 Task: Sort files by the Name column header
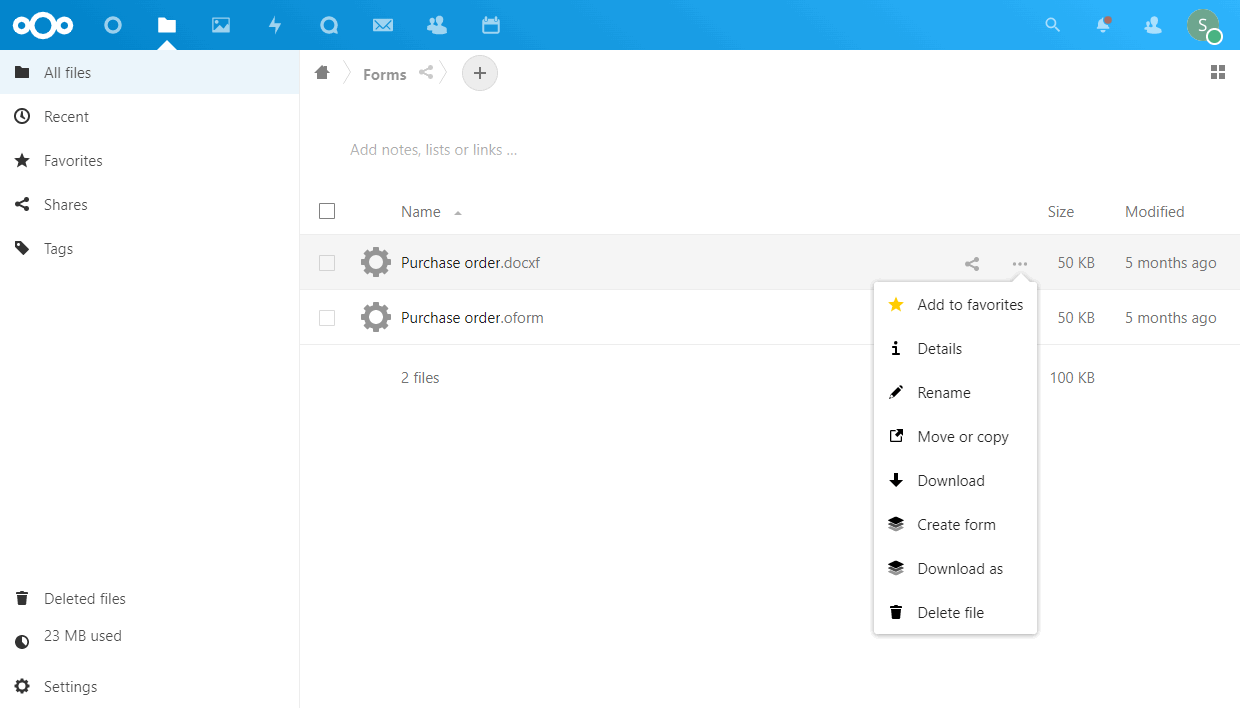click(x=421, y=212)
